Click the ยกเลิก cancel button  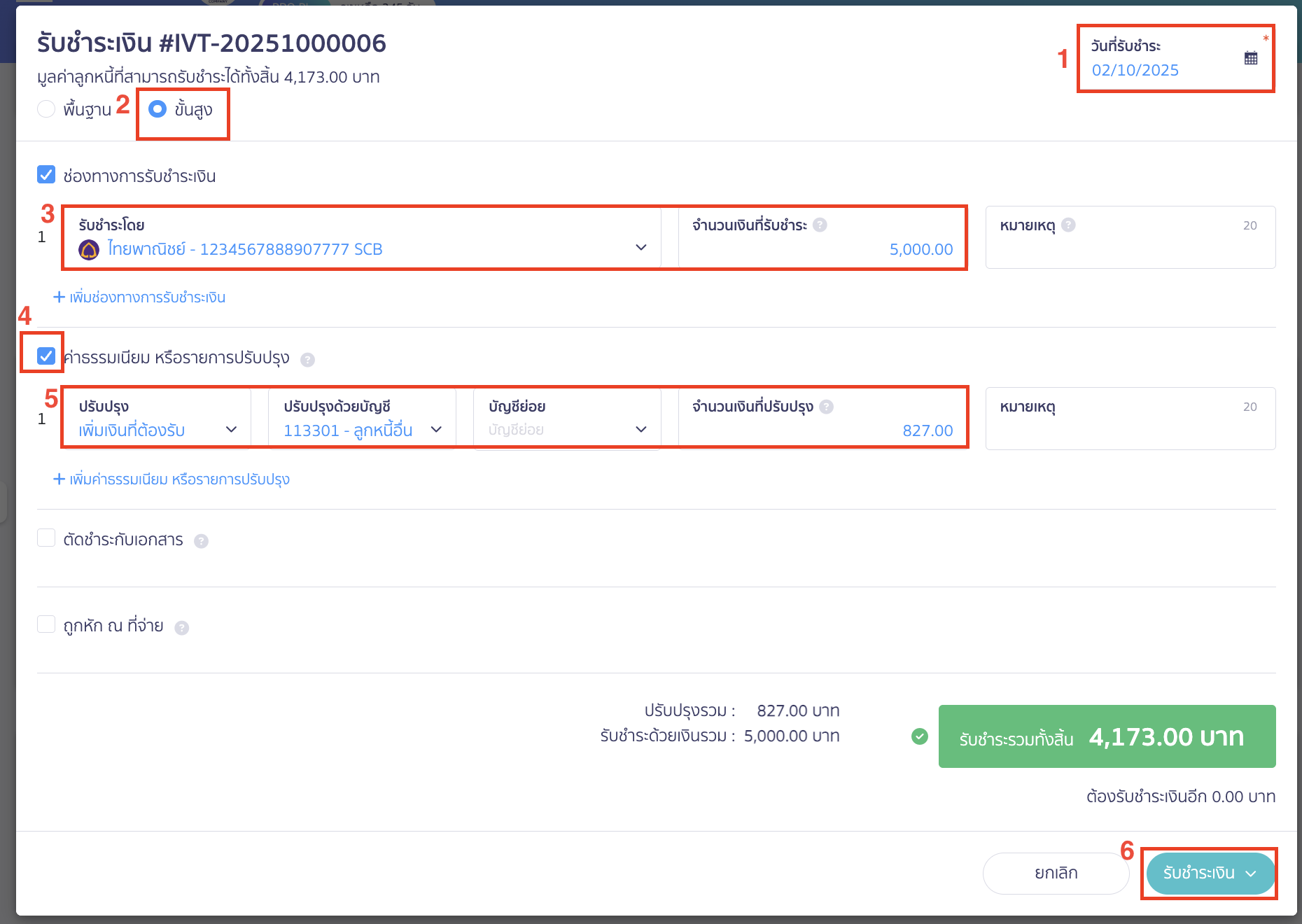(1055, 873)
